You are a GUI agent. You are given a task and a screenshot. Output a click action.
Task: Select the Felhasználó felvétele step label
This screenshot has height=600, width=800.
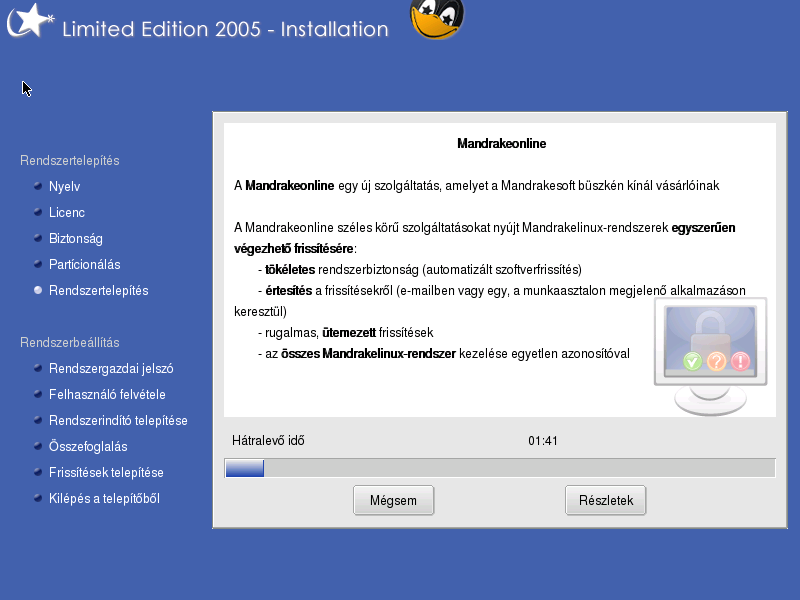coord(107,394)
